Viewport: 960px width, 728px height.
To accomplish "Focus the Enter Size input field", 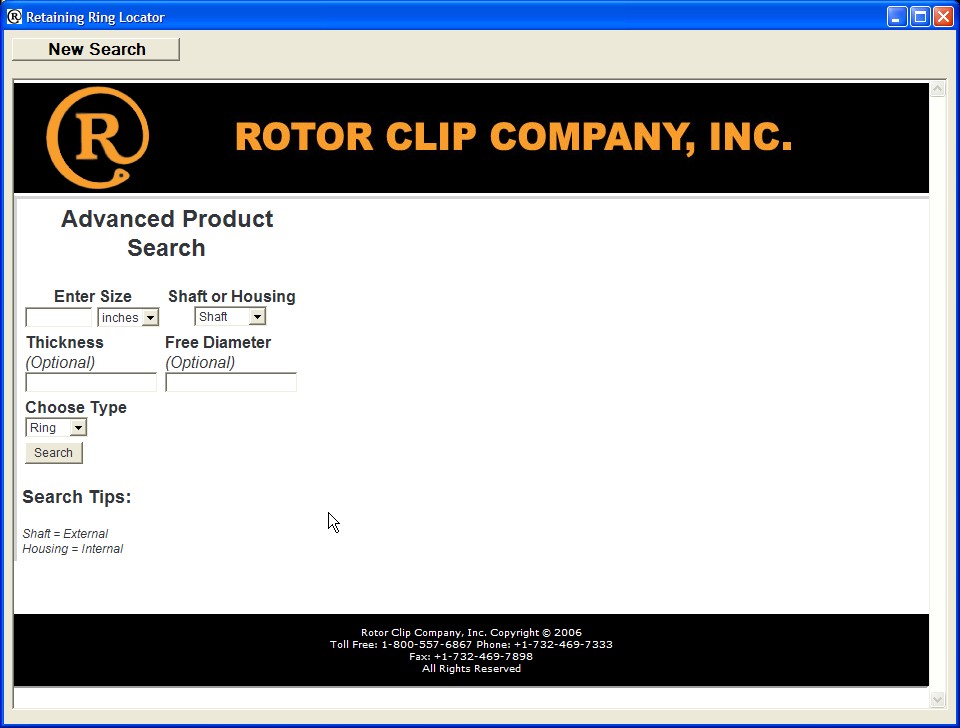I will (58, 317).
